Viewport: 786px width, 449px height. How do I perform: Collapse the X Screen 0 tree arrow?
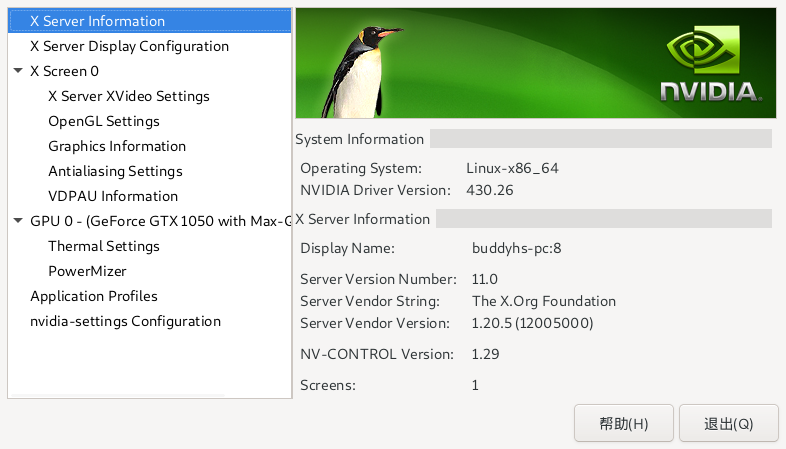pyautogui.click(x=18, y=71)
